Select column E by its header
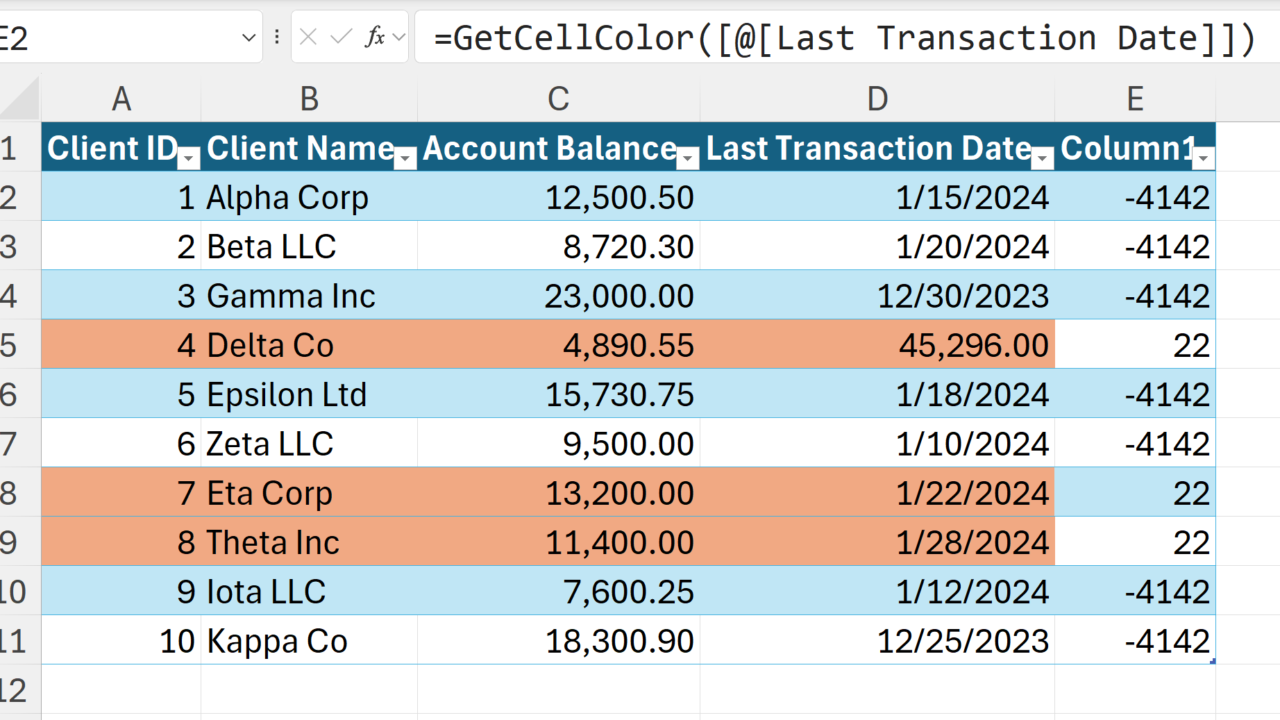Screen dimensions: 1280x720 point(1134,99)
